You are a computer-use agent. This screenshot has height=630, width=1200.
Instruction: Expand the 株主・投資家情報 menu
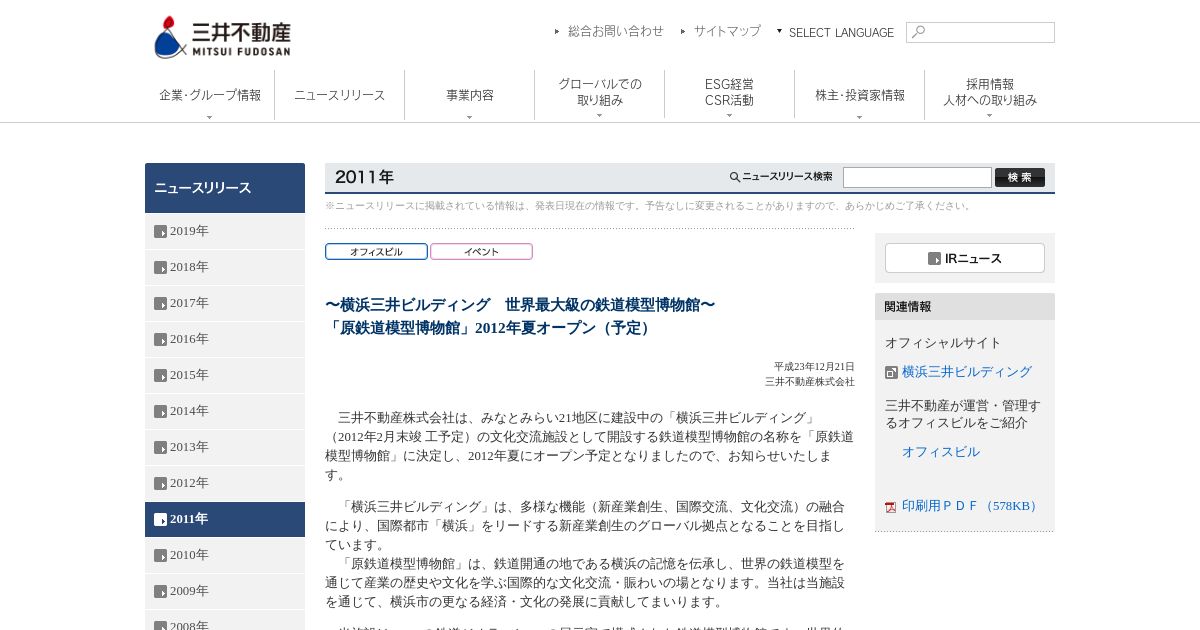coord(860,96)
